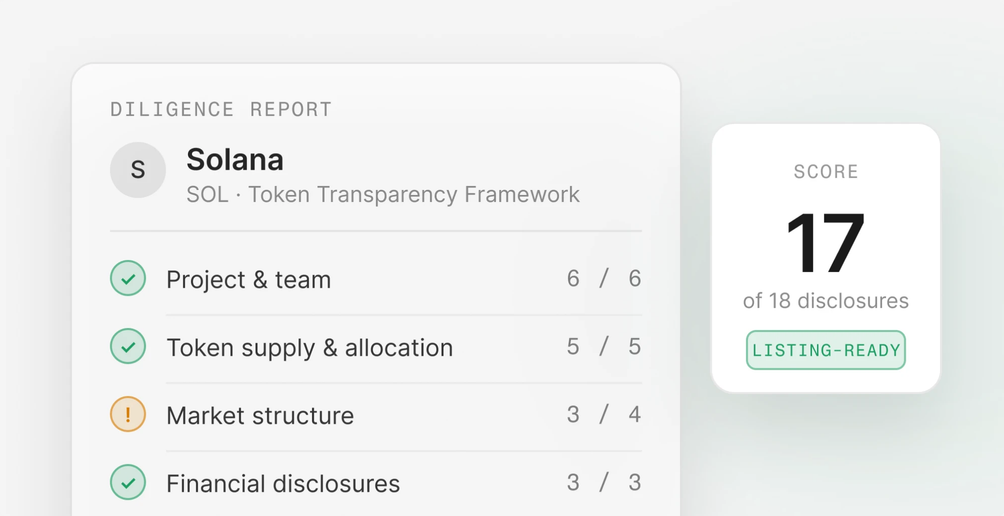Viewport: 1004px width, 516px height.
Task: Click the orange warning icon for Market structure
Action: pos(128,414)
